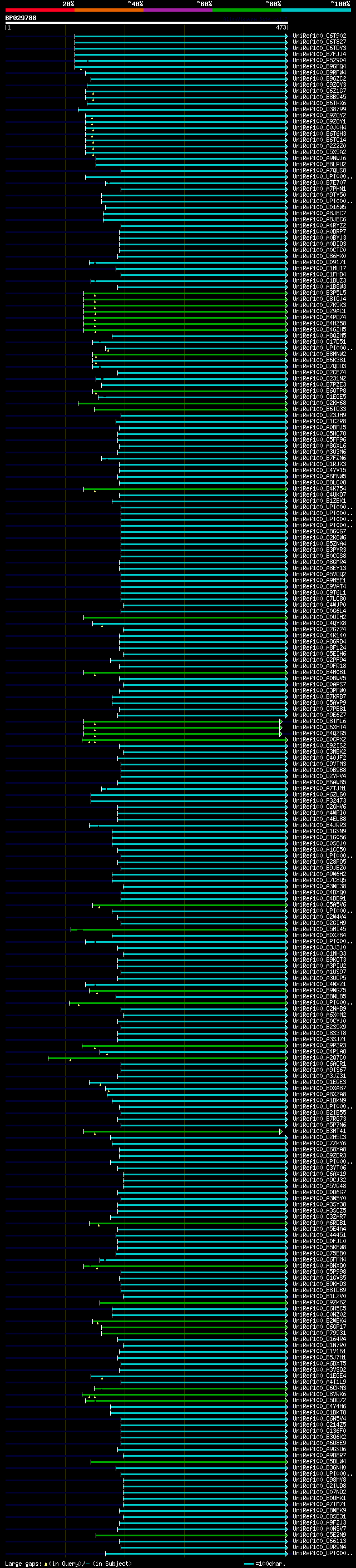Select hit label UniRef100_Q5A5V6
The height and width of the screenshot is (1568, 356).
click(x=319, y=905)
